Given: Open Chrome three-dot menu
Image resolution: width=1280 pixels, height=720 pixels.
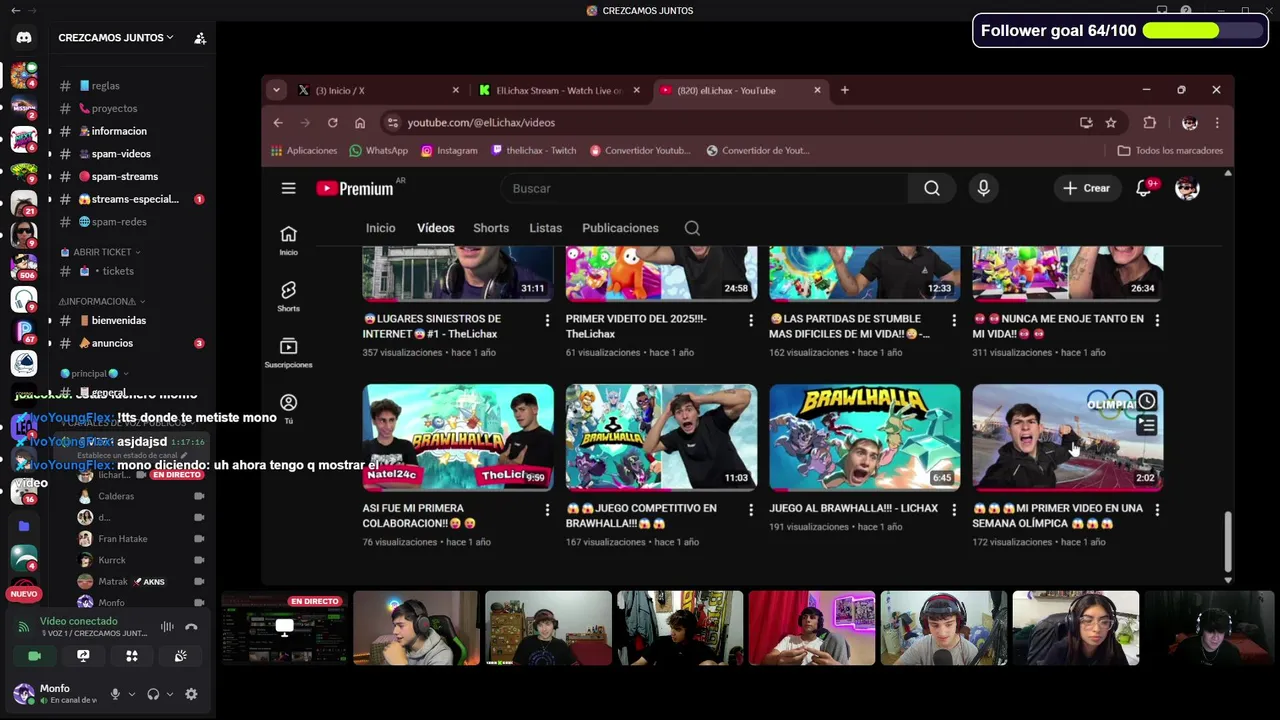Looking at the screenshot, I should (1217, 122).
